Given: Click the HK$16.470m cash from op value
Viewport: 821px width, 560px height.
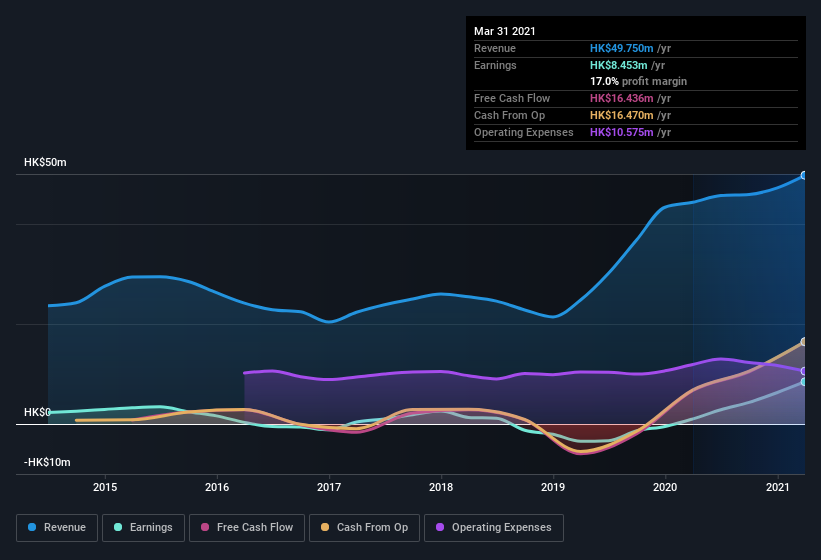Looking at the screenshot, I should 622,115.
